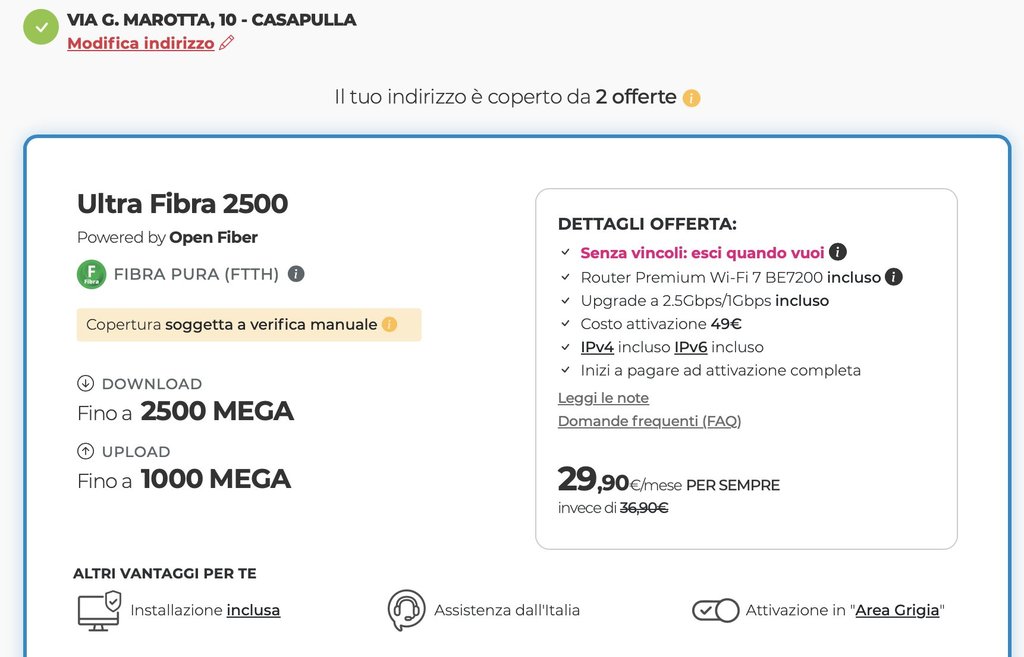This screenshot has width=1024, height=657.
Task: Click the pencil edit icon beside Modifica indirizzo
Action: (x=227, y=43)
